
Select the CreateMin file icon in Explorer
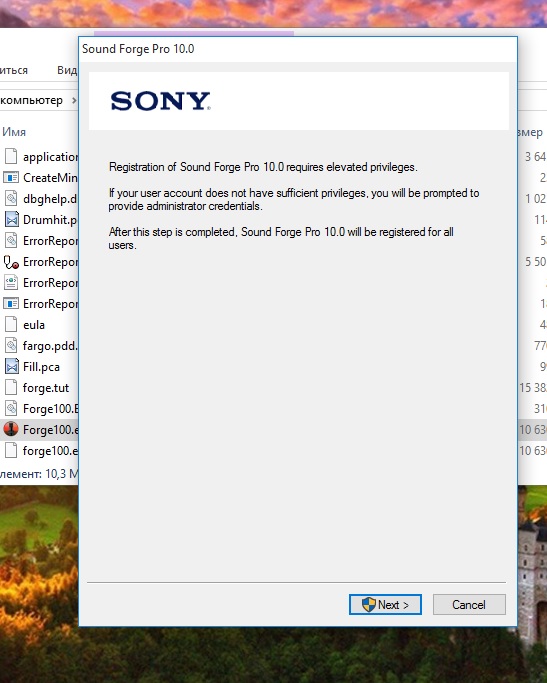coord(11,177)
